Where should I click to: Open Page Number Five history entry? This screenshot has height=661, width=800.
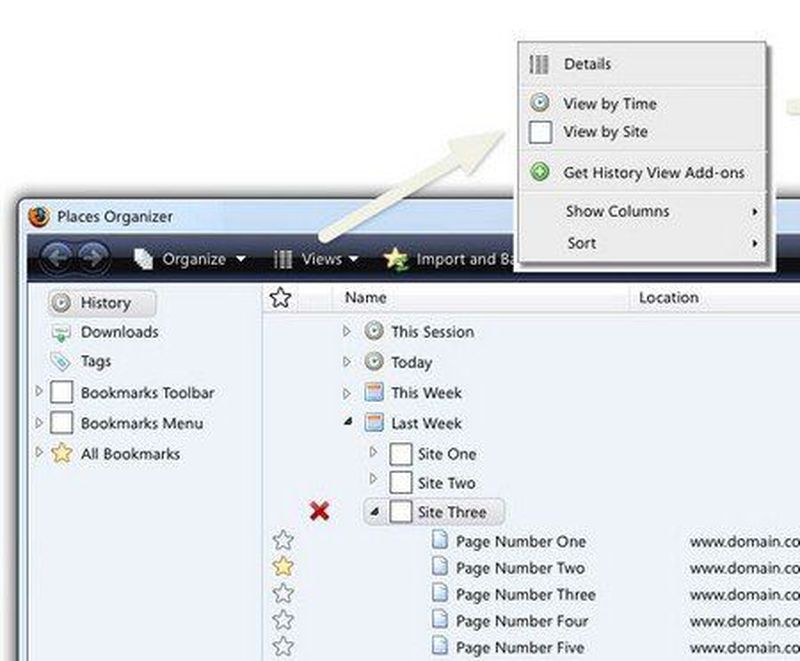coord(519,646)
